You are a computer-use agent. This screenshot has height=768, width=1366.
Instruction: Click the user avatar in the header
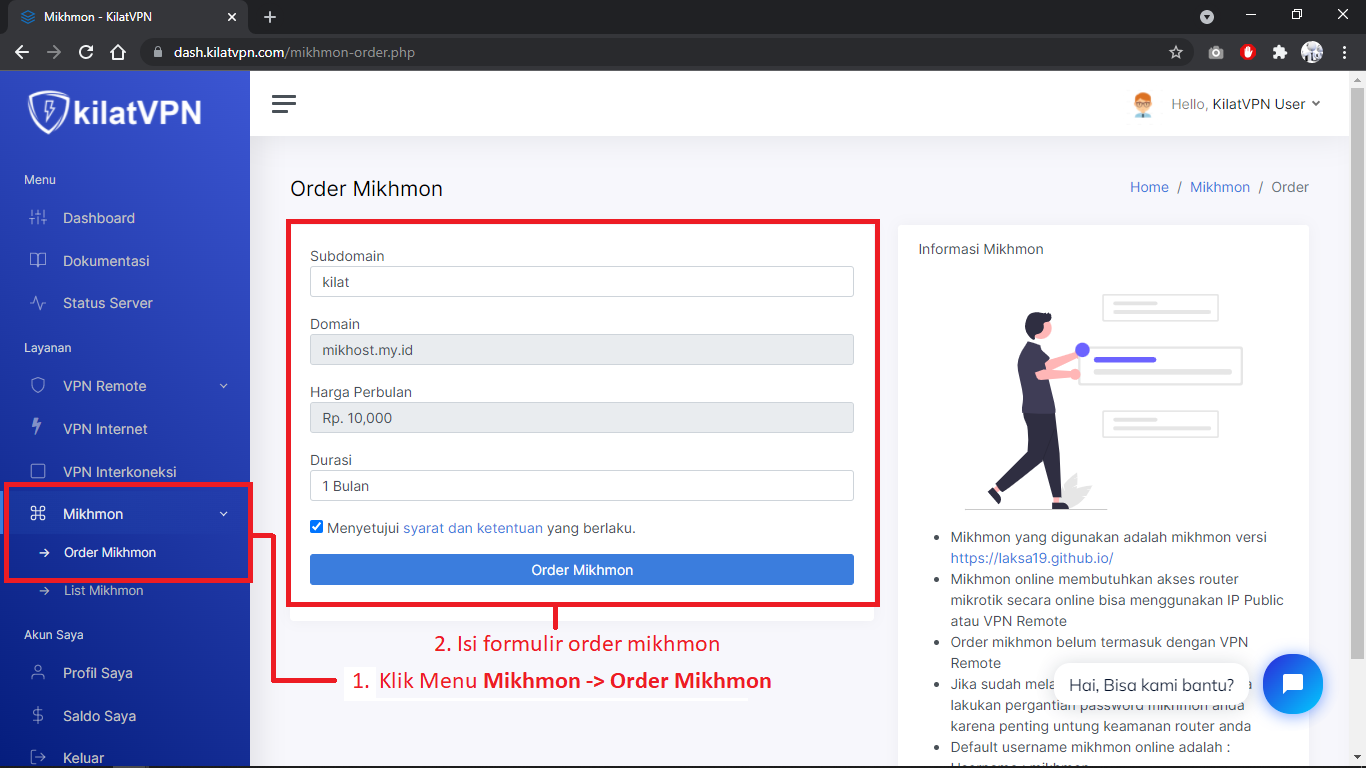[x=1142, y=103]
